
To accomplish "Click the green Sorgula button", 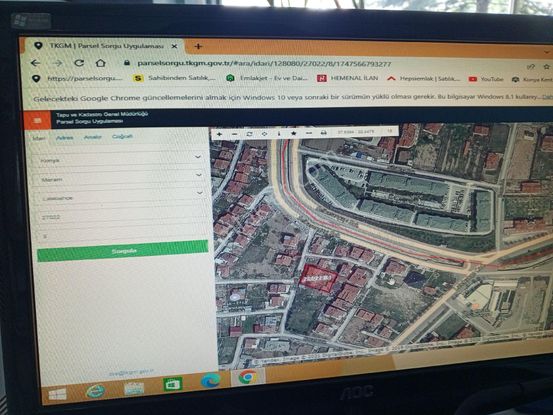I will click(123, 251).
